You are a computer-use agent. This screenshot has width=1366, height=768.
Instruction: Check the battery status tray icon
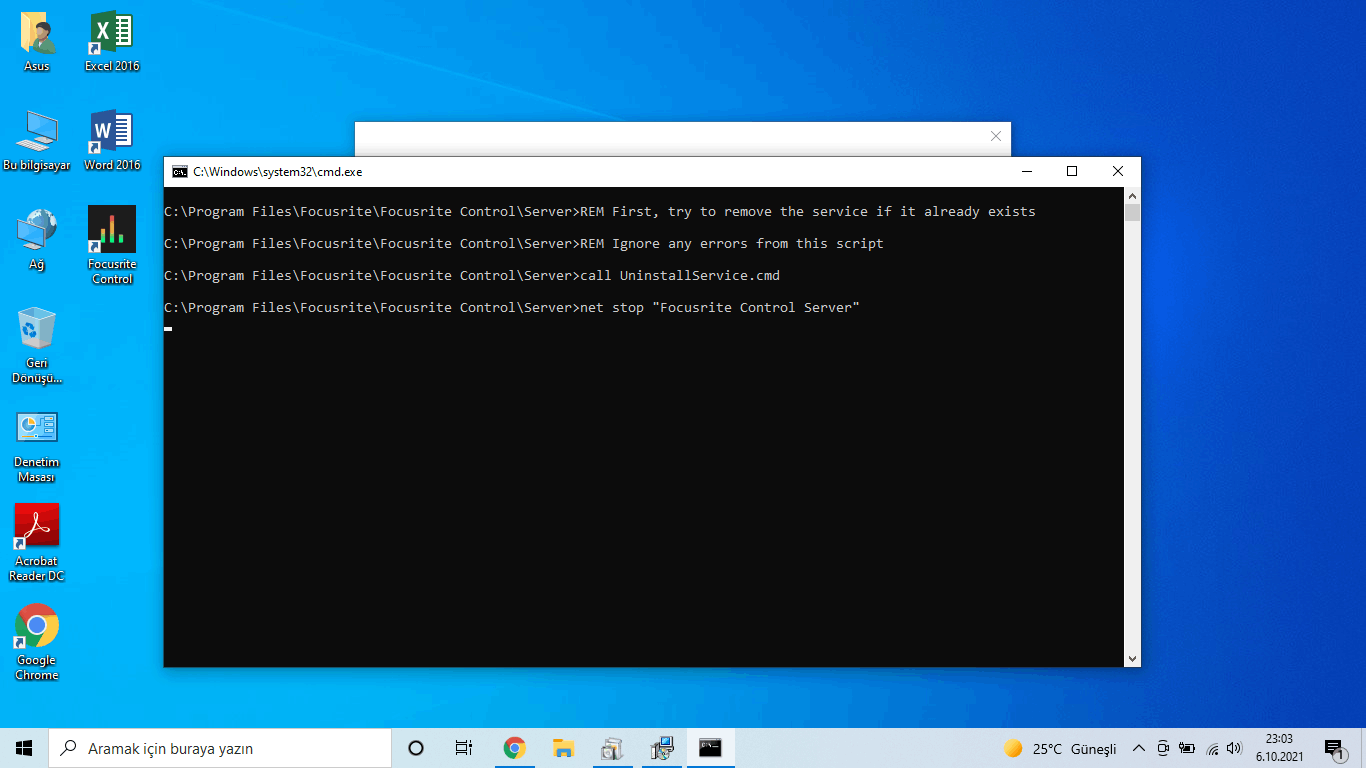tap(1187, 748)
